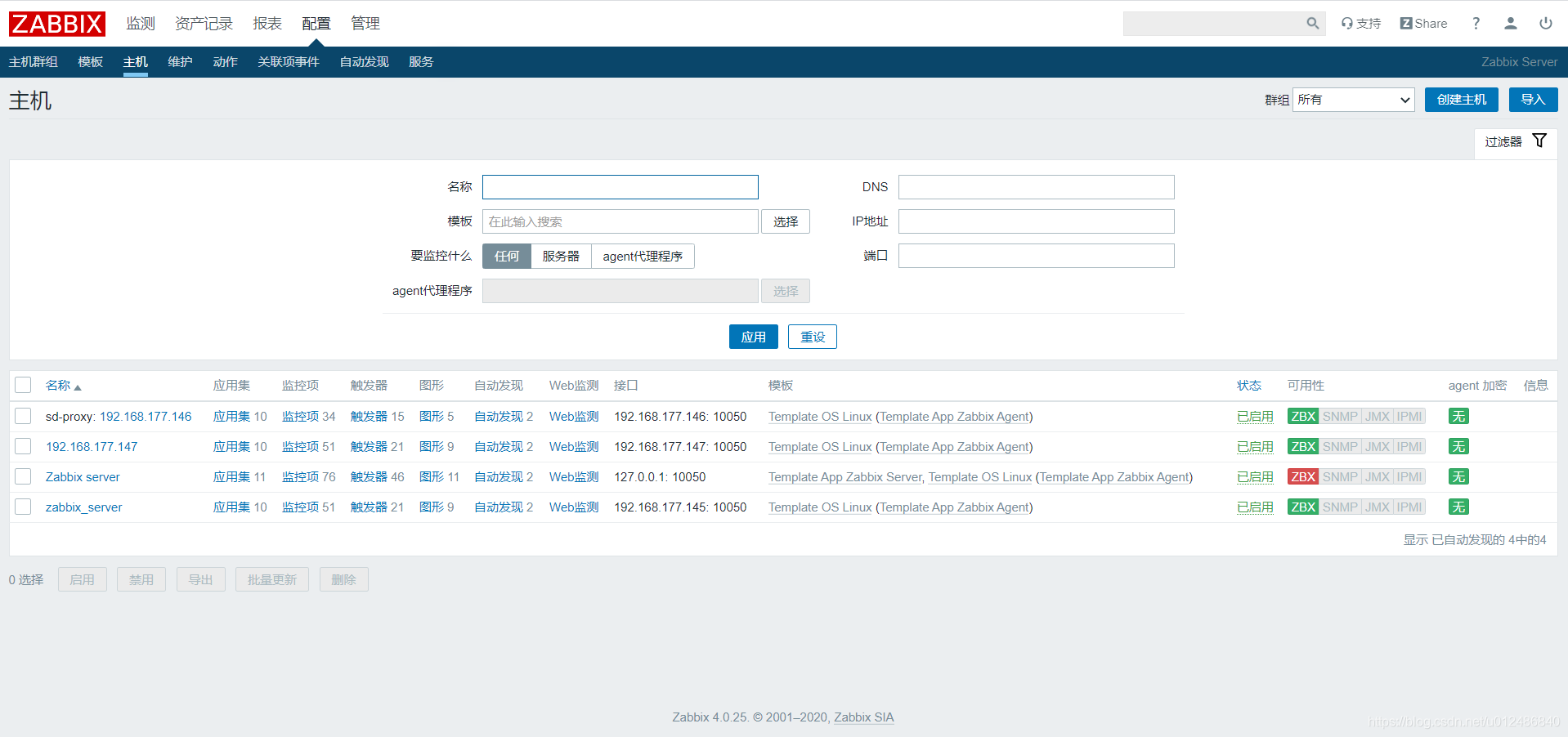Click encryption badge for sd-proxy row
The image size is (1568, 737).
click(x=1458, y=417)
